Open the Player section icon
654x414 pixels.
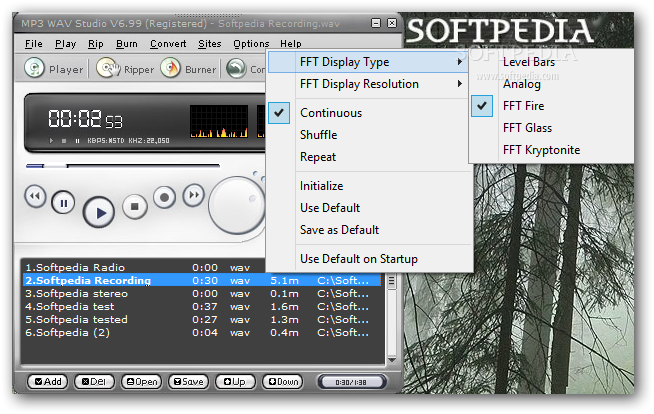tap(34, 68)
